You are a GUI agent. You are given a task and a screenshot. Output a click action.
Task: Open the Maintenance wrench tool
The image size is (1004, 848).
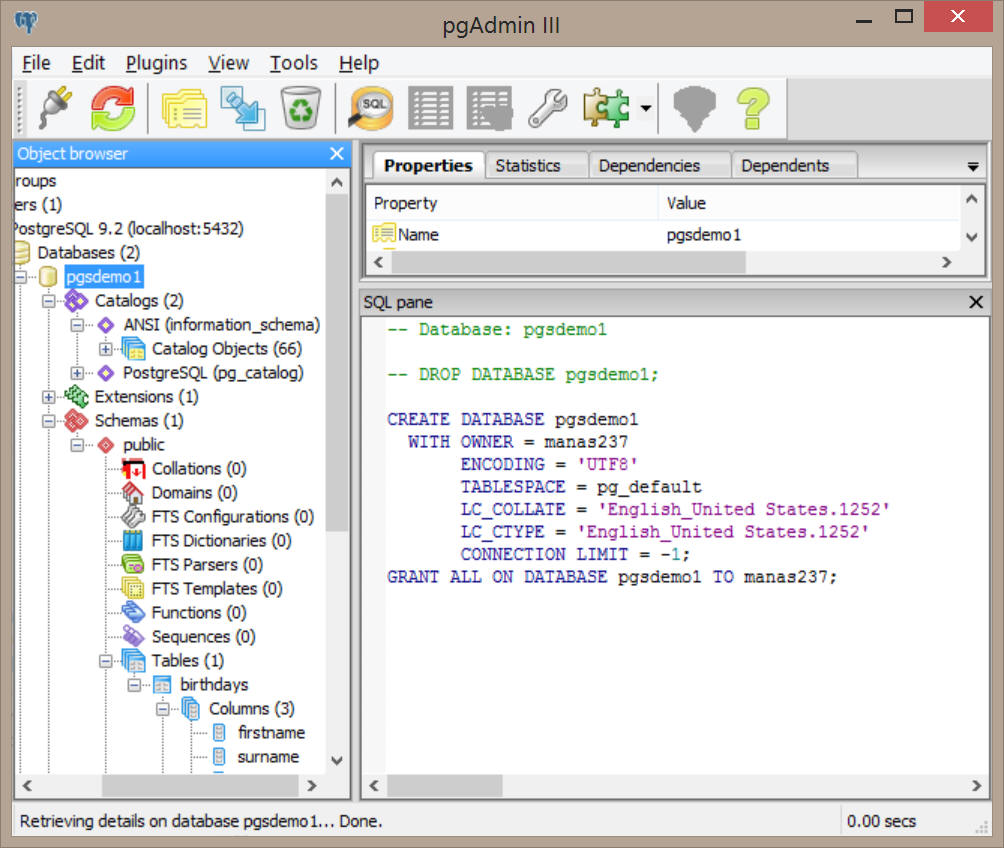548,108
